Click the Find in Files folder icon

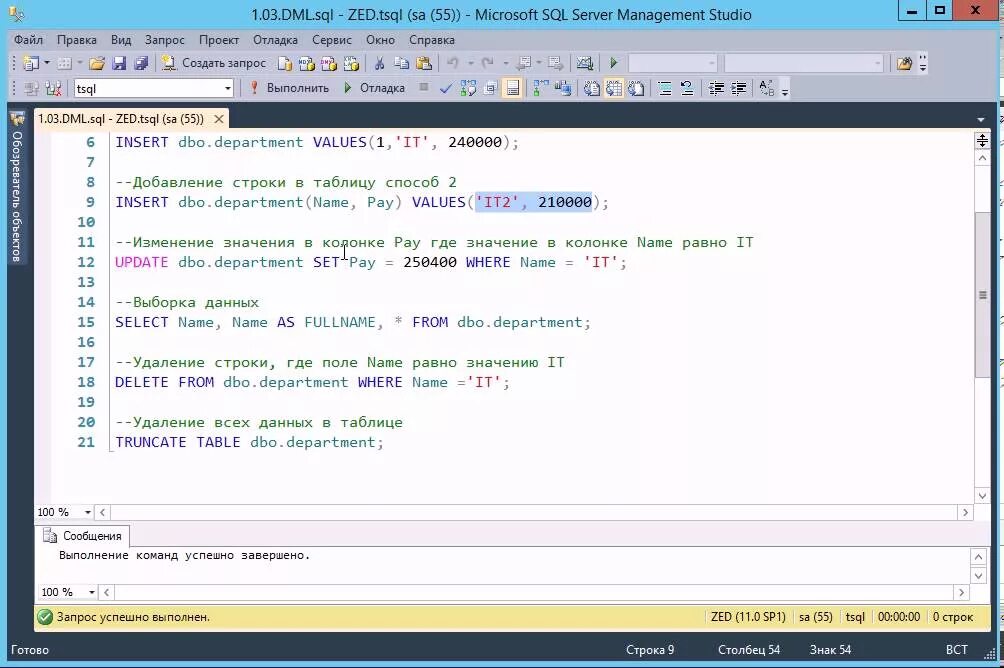point(904,63)
